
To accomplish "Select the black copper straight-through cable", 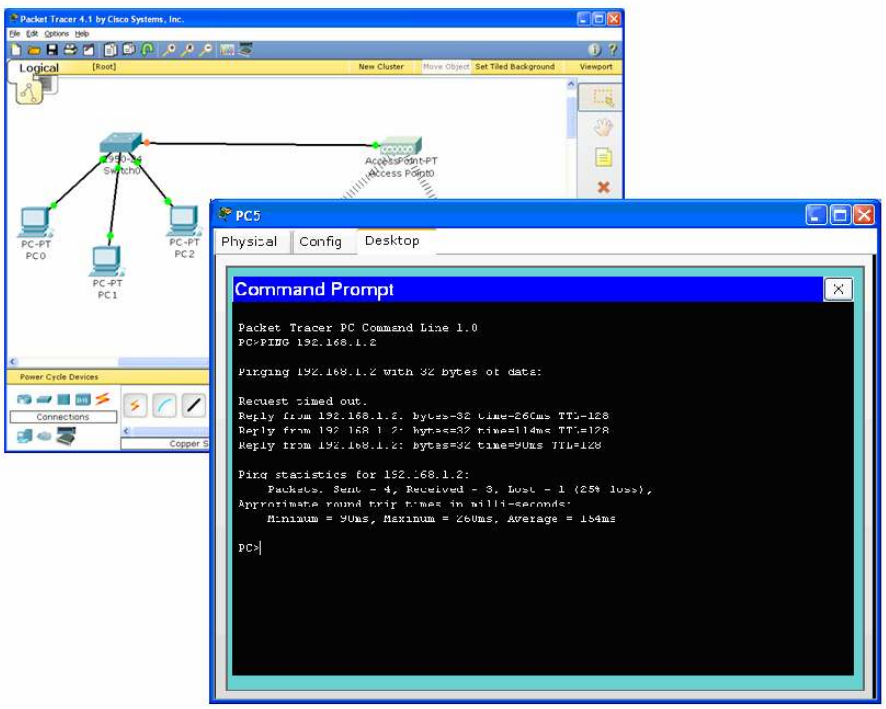I will 193,405.
